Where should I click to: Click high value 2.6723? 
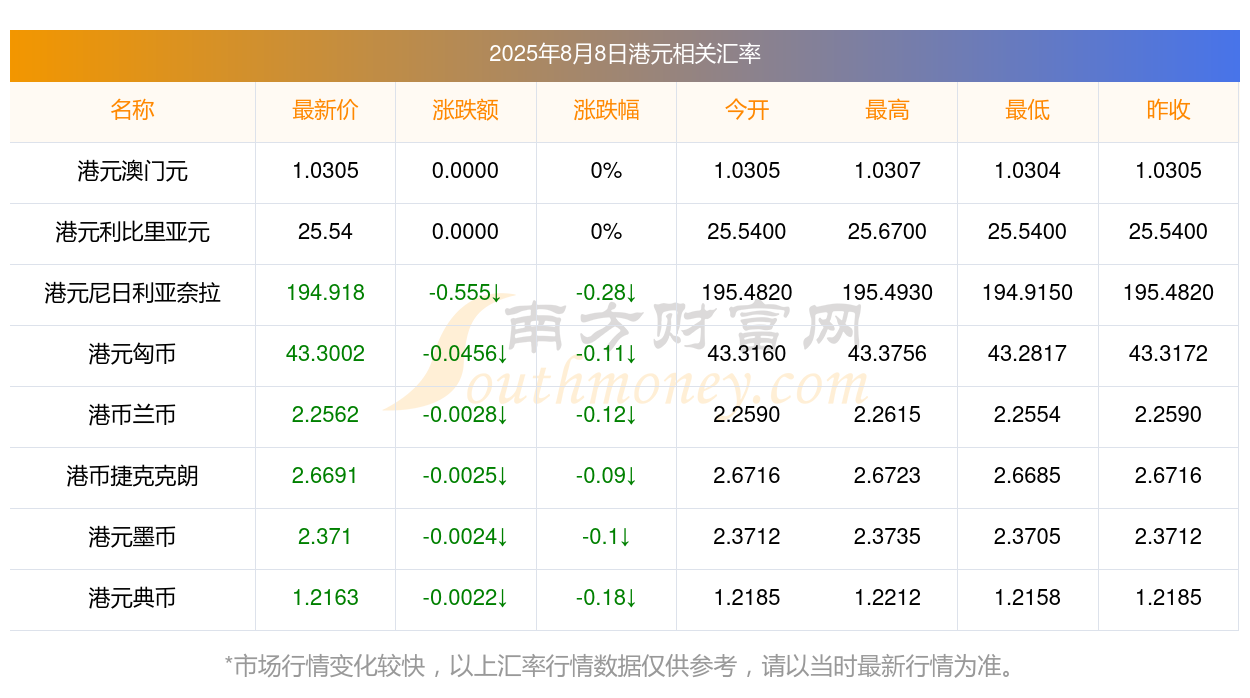tap(887, 476)
